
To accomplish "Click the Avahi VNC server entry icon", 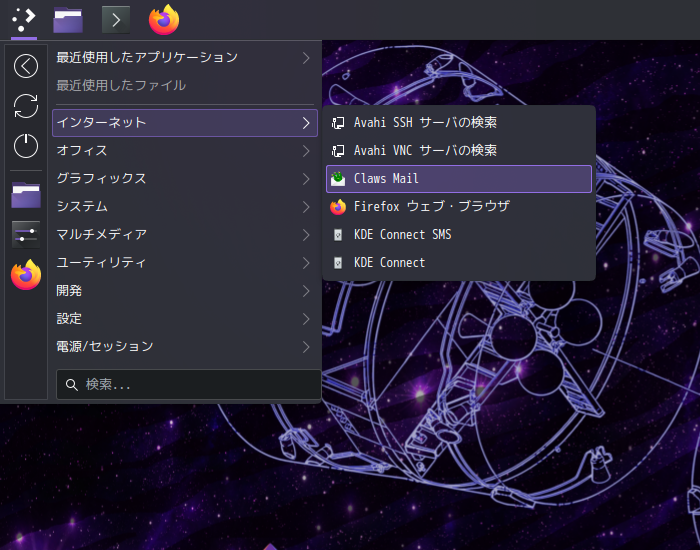I will click(338, 151).
